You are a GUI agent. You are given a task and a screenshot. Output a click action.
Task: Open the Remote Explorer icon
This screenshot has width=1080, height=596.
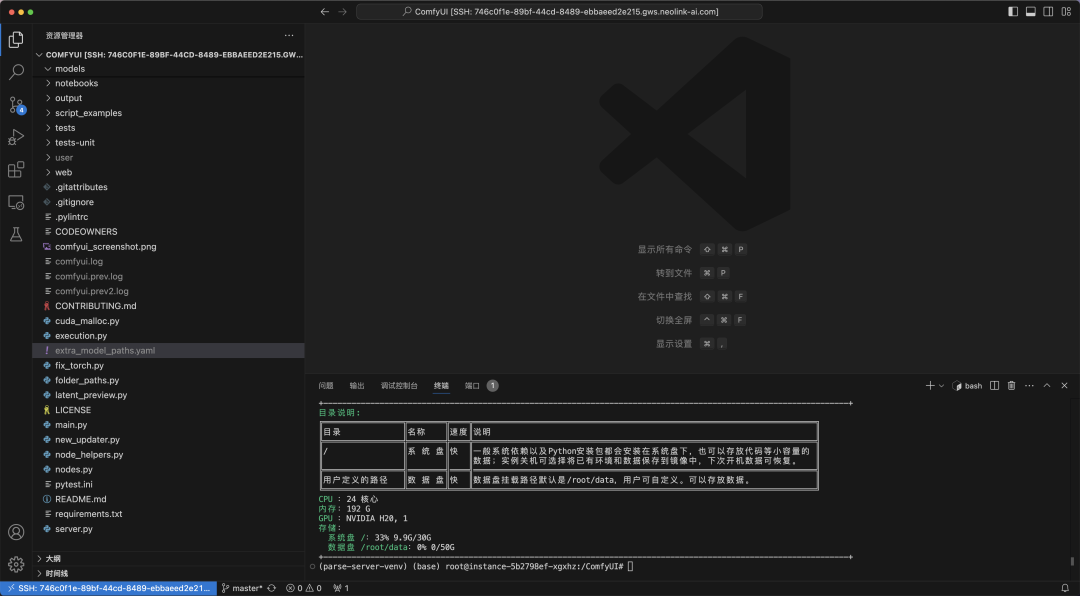tap(16, 202)
